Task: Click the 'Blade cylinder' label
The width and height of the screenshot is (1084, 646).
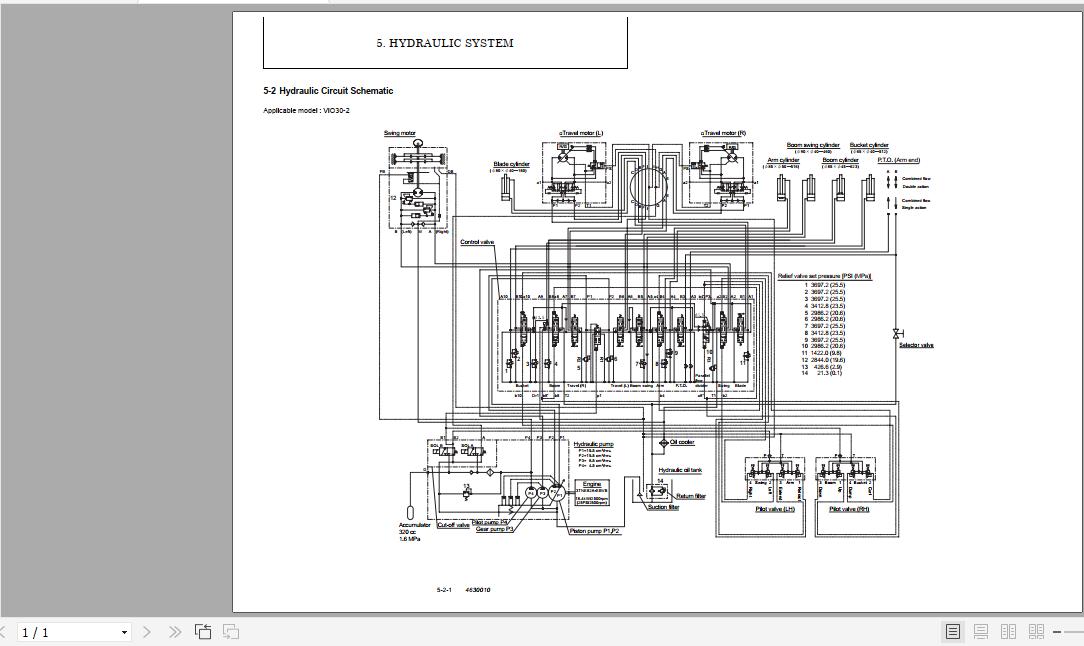Action: coord(512,165)
